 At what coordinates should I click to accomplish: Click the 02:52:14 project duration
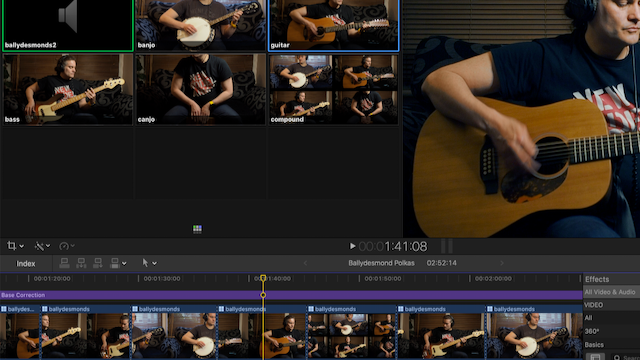point(442,263)
